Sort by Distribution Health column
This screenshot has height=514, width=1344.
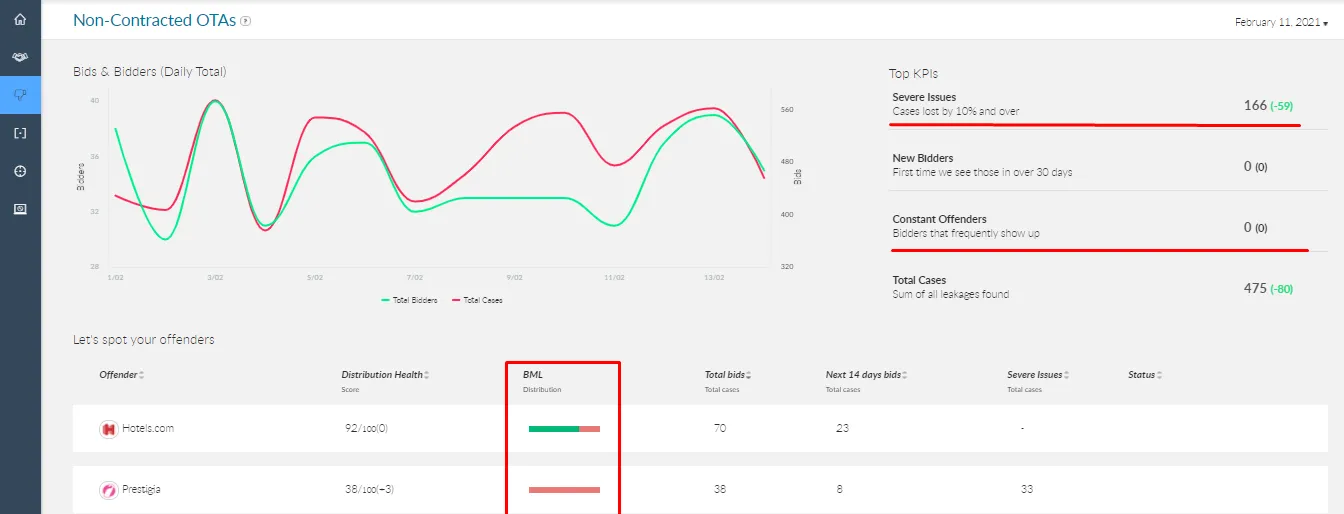[x=385, y=375]
